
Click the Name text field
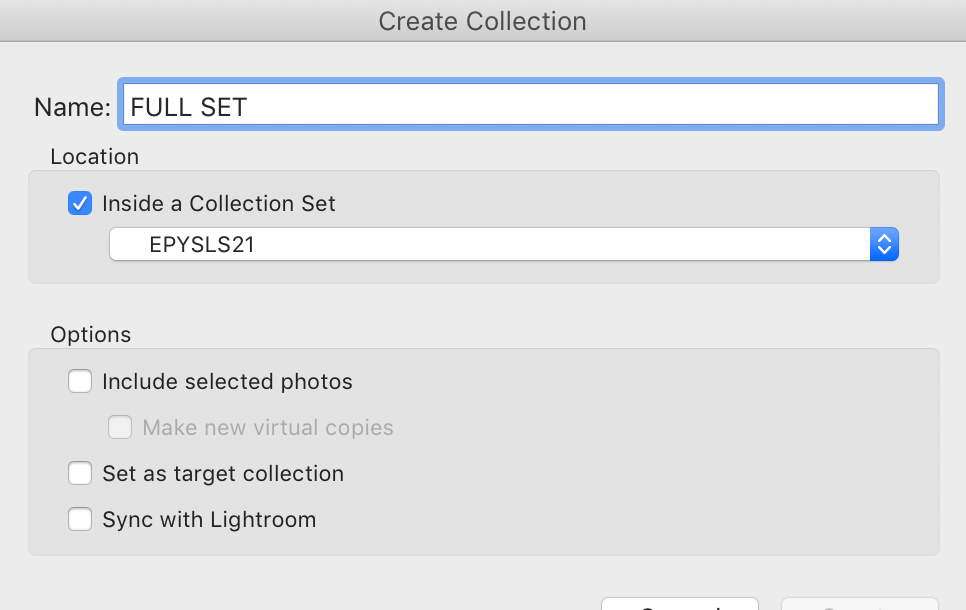pyautogui.click(x=530, y=105)
